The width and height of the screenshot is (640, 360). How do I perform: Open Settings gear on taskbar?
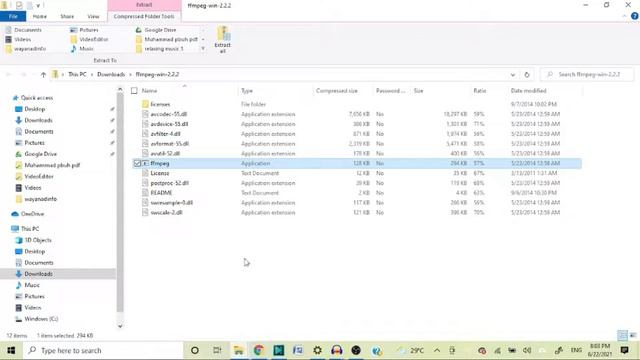point(317,350)
